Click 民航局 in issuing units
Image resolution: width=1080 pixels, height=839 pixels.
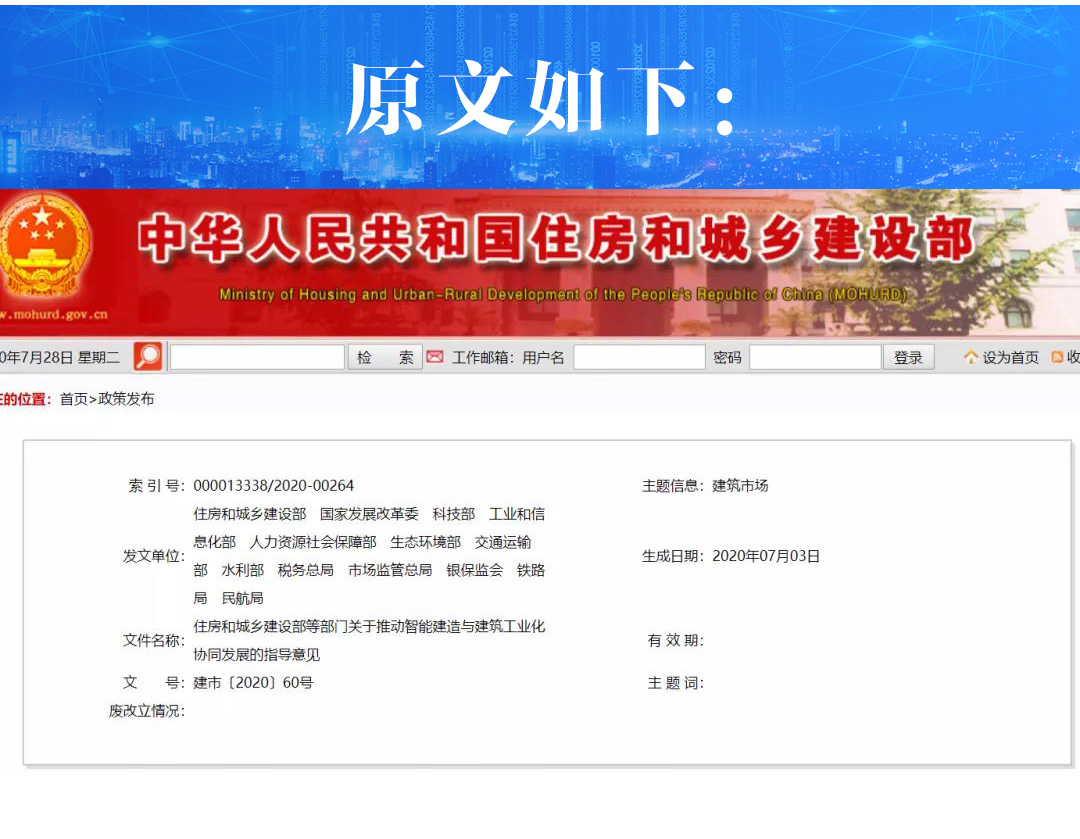242,598
